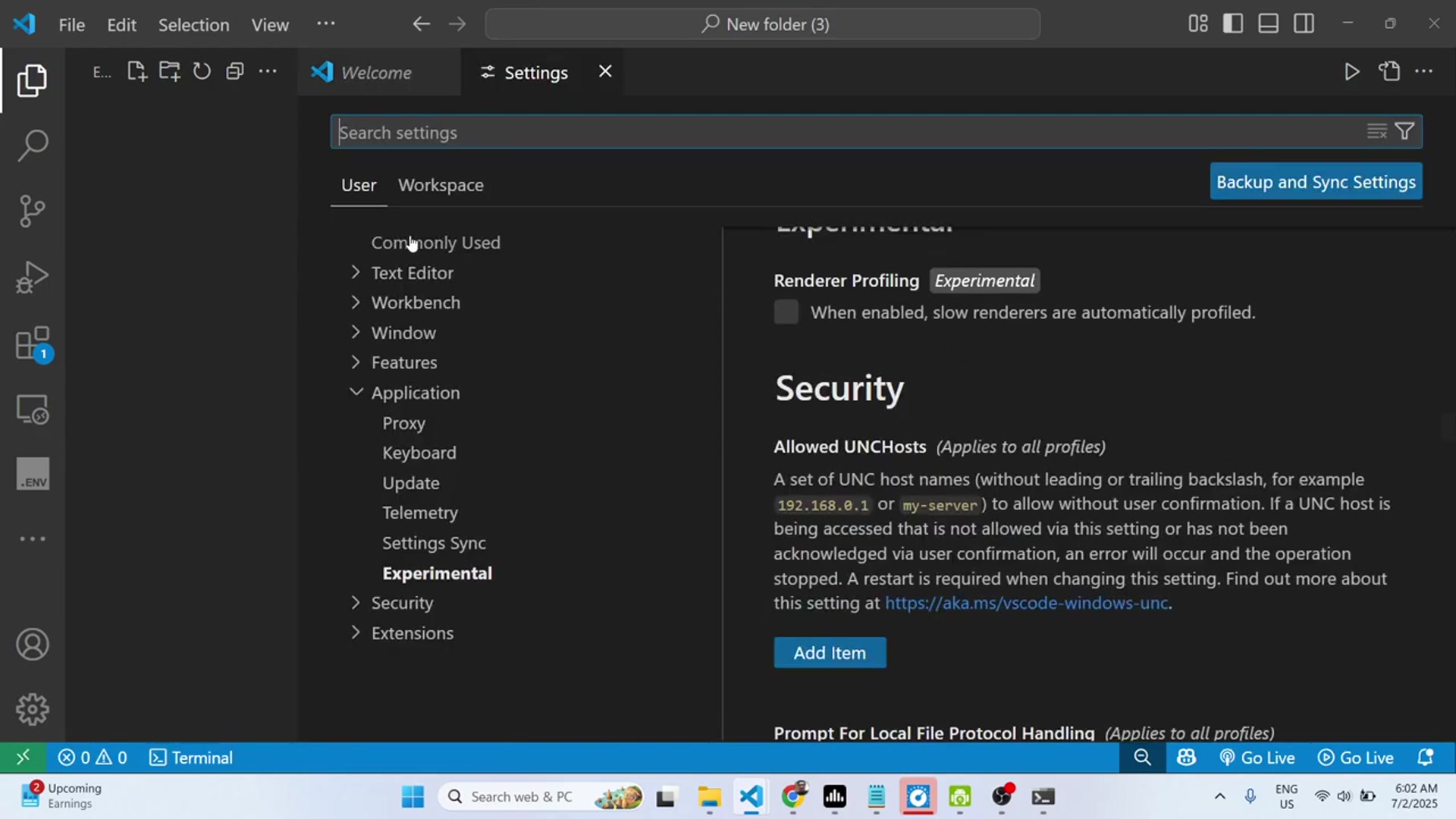
Task: Open the Explorer view in activity bar
Action: coord(32,80)
